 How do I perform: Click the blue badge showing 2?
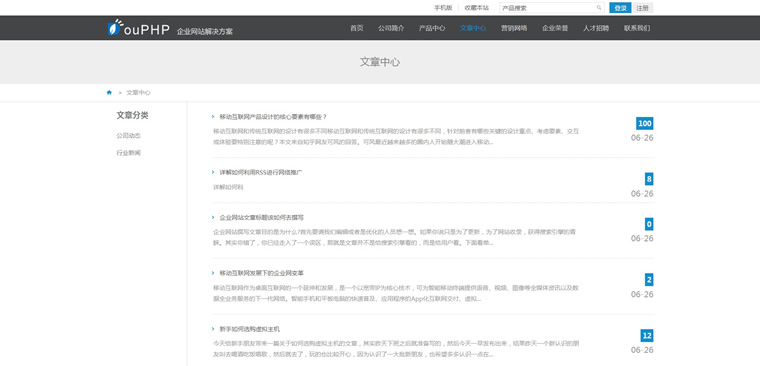tap(649, 280)
